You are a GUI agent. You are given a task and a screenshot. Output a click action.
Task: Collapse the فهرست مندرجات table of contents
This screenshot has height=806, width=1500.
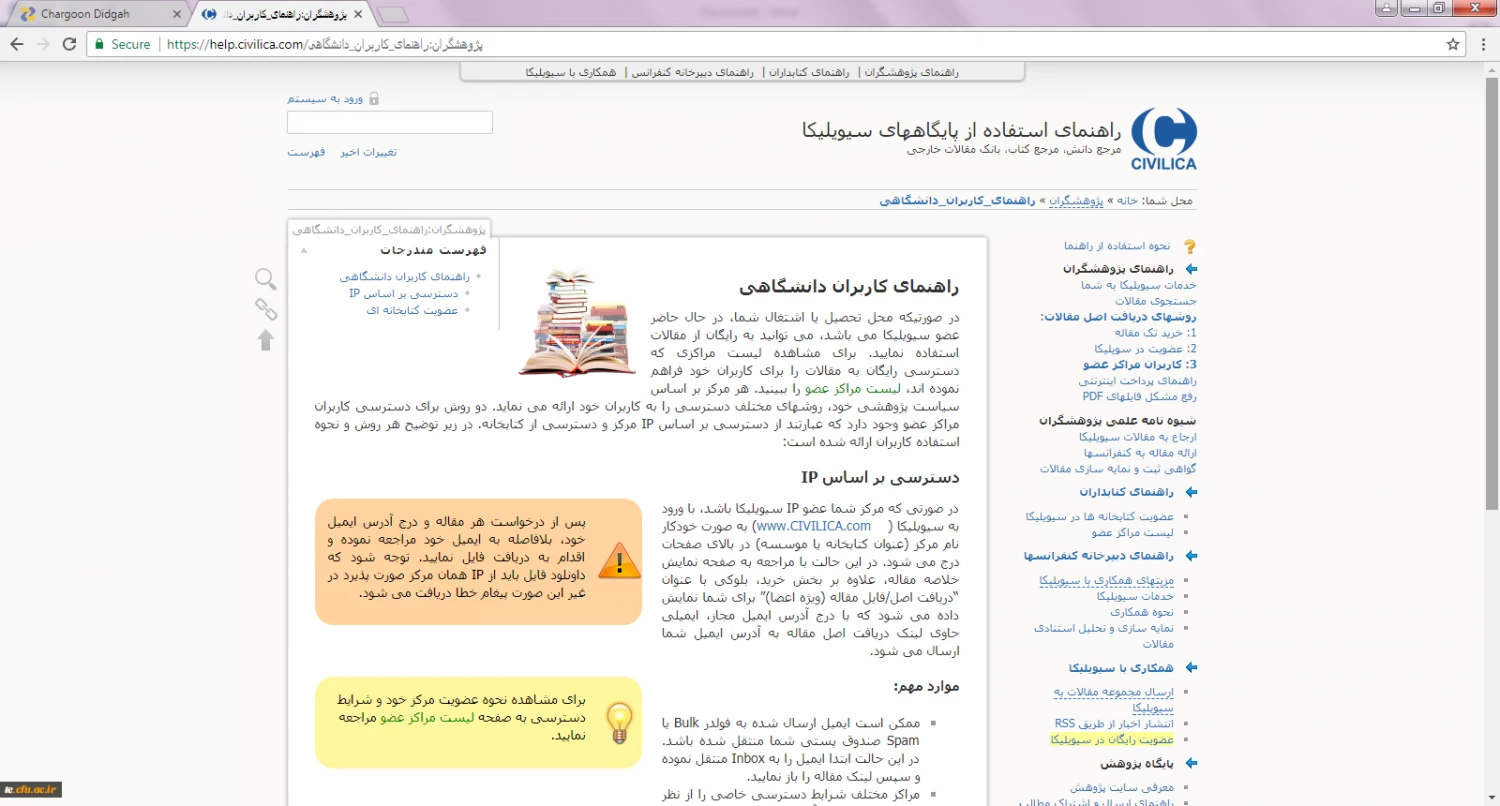(304, 251)
